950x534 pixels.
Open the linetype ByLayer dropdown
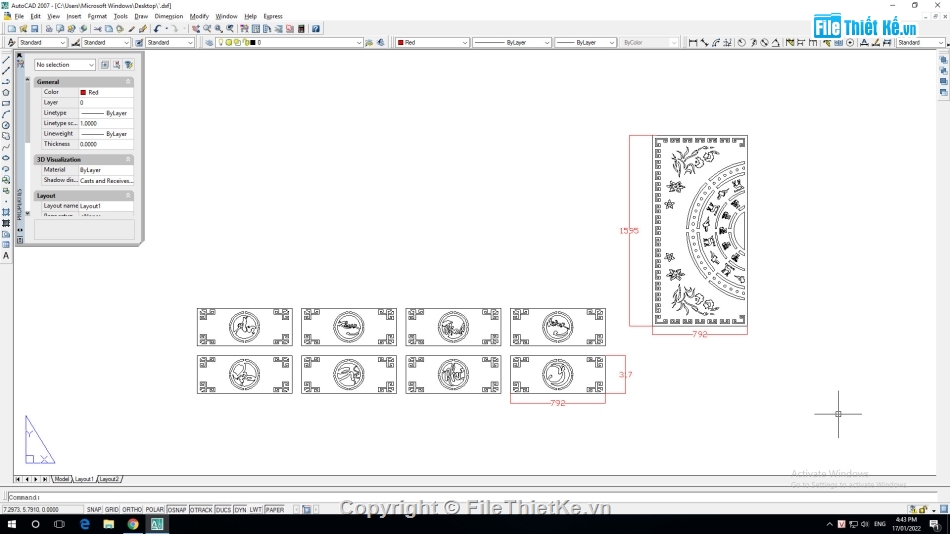point(512,42)
